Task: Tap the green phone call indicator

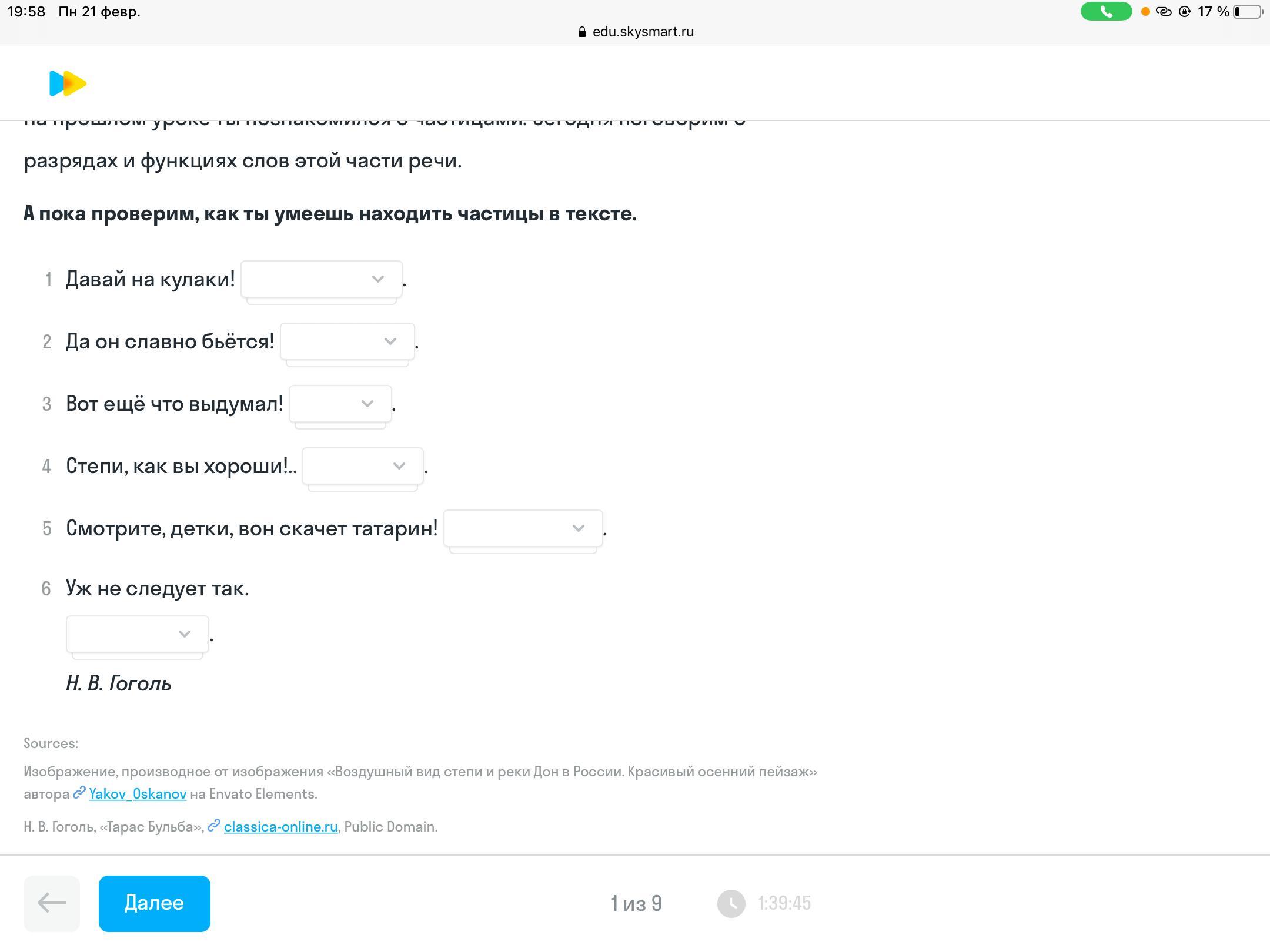Action: tap(1106, 12)
